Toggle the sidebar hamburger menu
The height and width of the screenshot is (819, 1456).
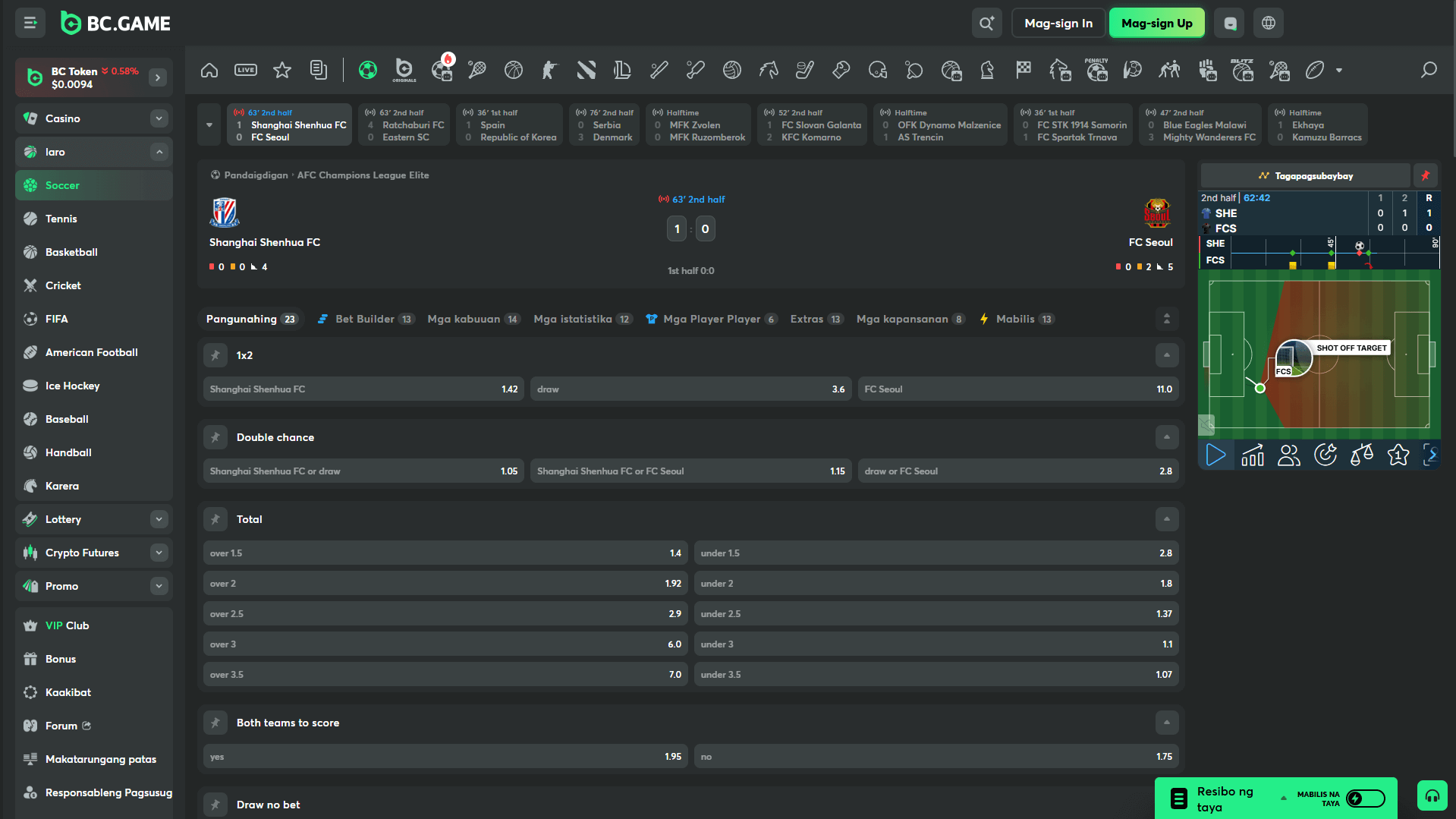(30, 24)
